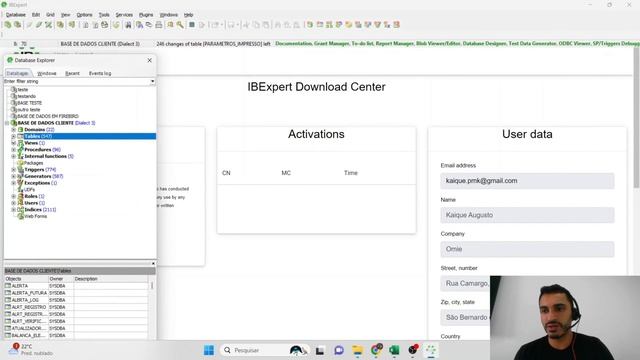Image resolution: width=640 pixels, height=360 pixels.
Task: Click the To-do list link
Action: pyautogui.click(x=362, y=44)
